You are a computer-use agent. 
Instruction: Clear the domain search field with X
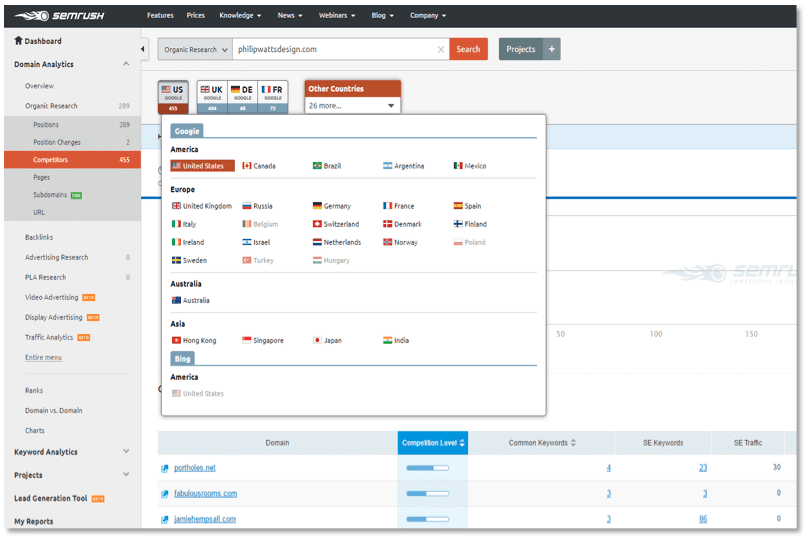(x=441, y=49)
